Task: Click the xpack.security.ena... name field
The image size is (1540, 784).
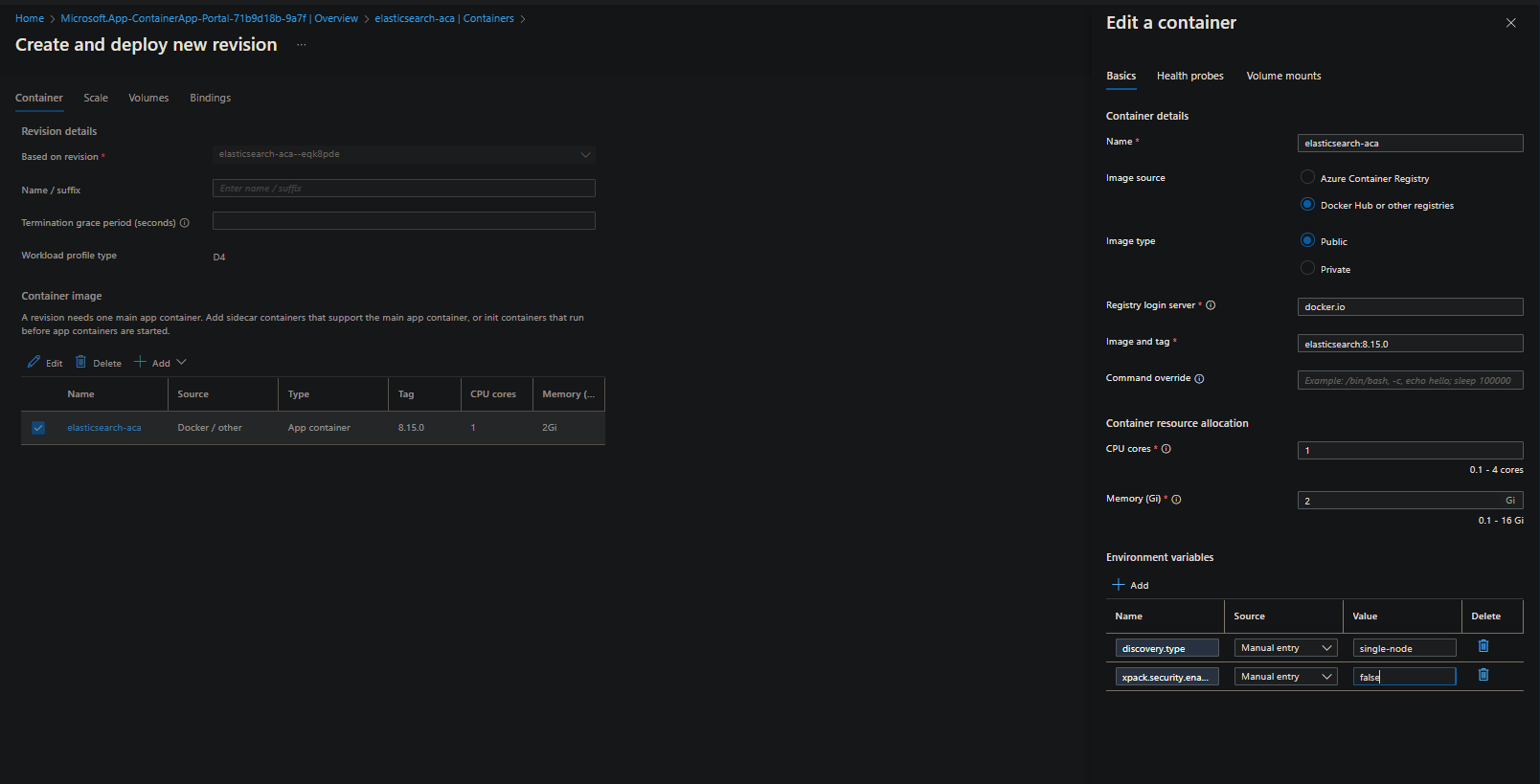Action: pyautogui.click(x=1166, y=677)
